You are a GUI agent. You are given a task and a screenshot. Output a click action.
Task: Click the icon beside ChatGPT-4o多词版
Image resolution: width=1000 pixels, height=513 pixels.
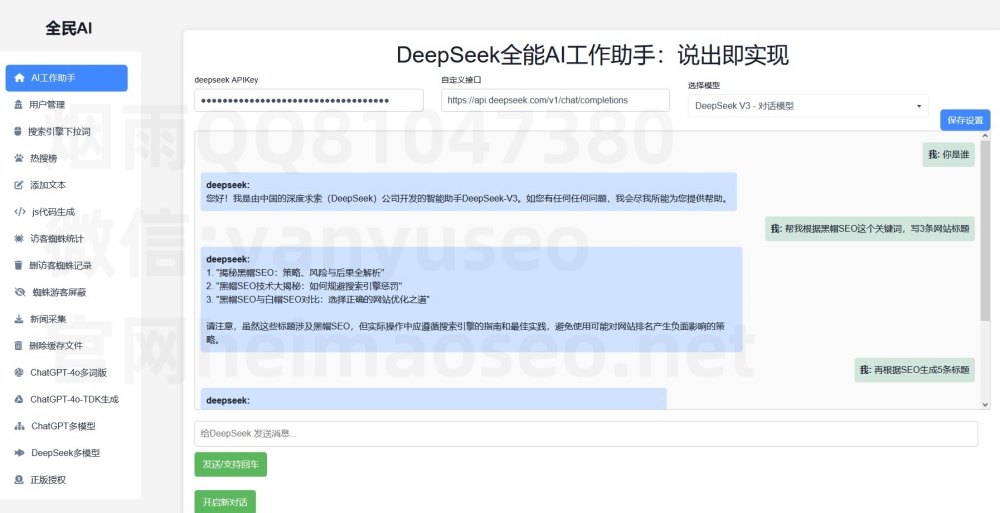[18, 373]
